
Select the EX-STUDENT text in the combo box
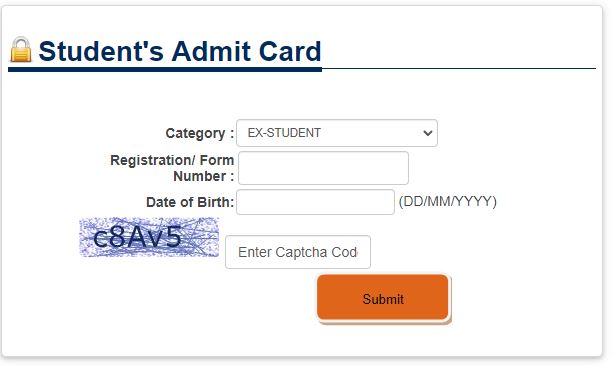click(x=284, y=133)
